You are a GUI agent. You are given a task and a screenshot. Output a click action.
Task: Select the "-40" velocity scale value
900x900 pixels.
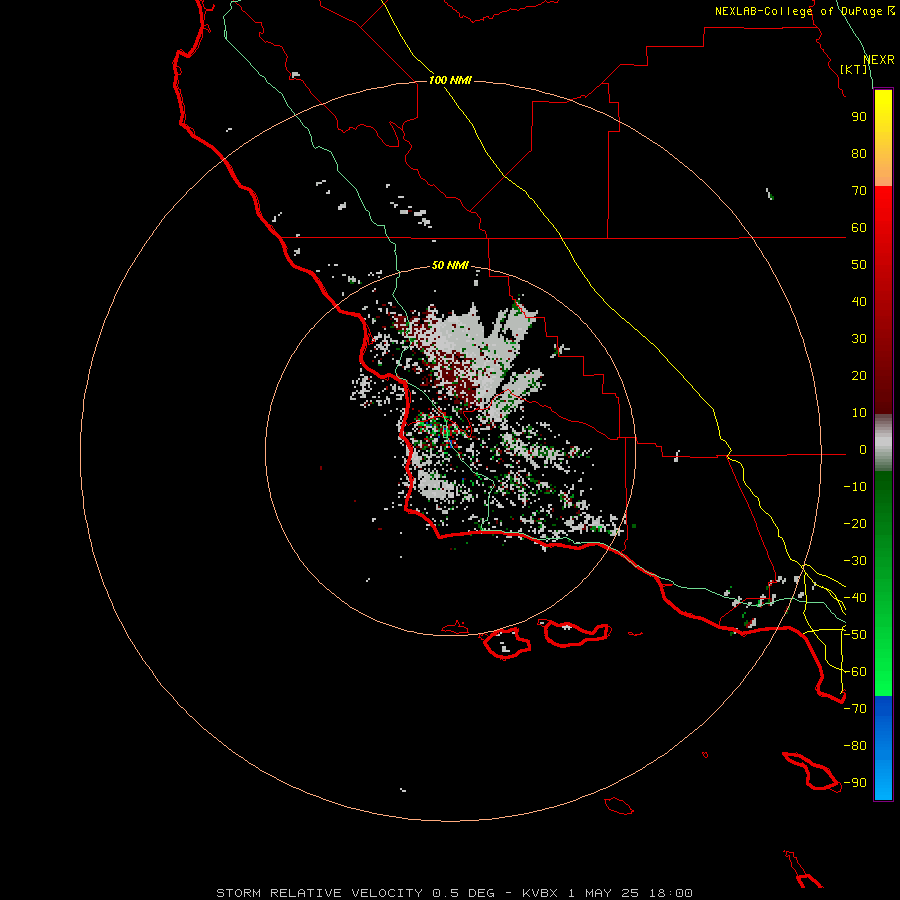855,598
